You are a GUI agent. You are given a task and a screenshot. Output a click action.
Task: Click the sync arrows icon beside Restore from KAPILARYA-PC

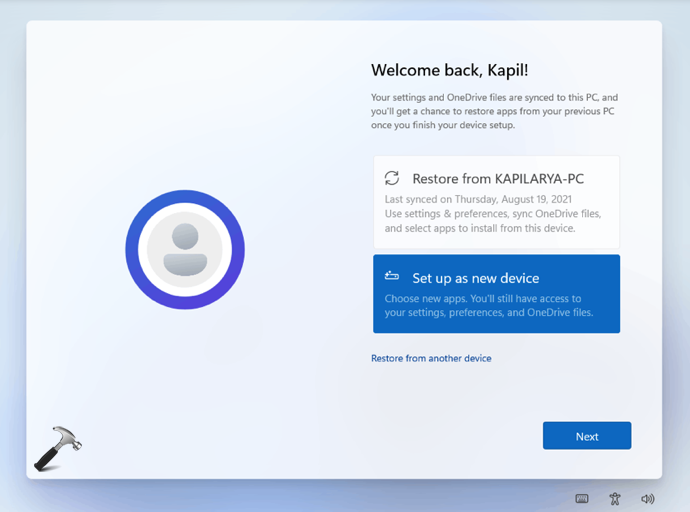click(392, 178)
